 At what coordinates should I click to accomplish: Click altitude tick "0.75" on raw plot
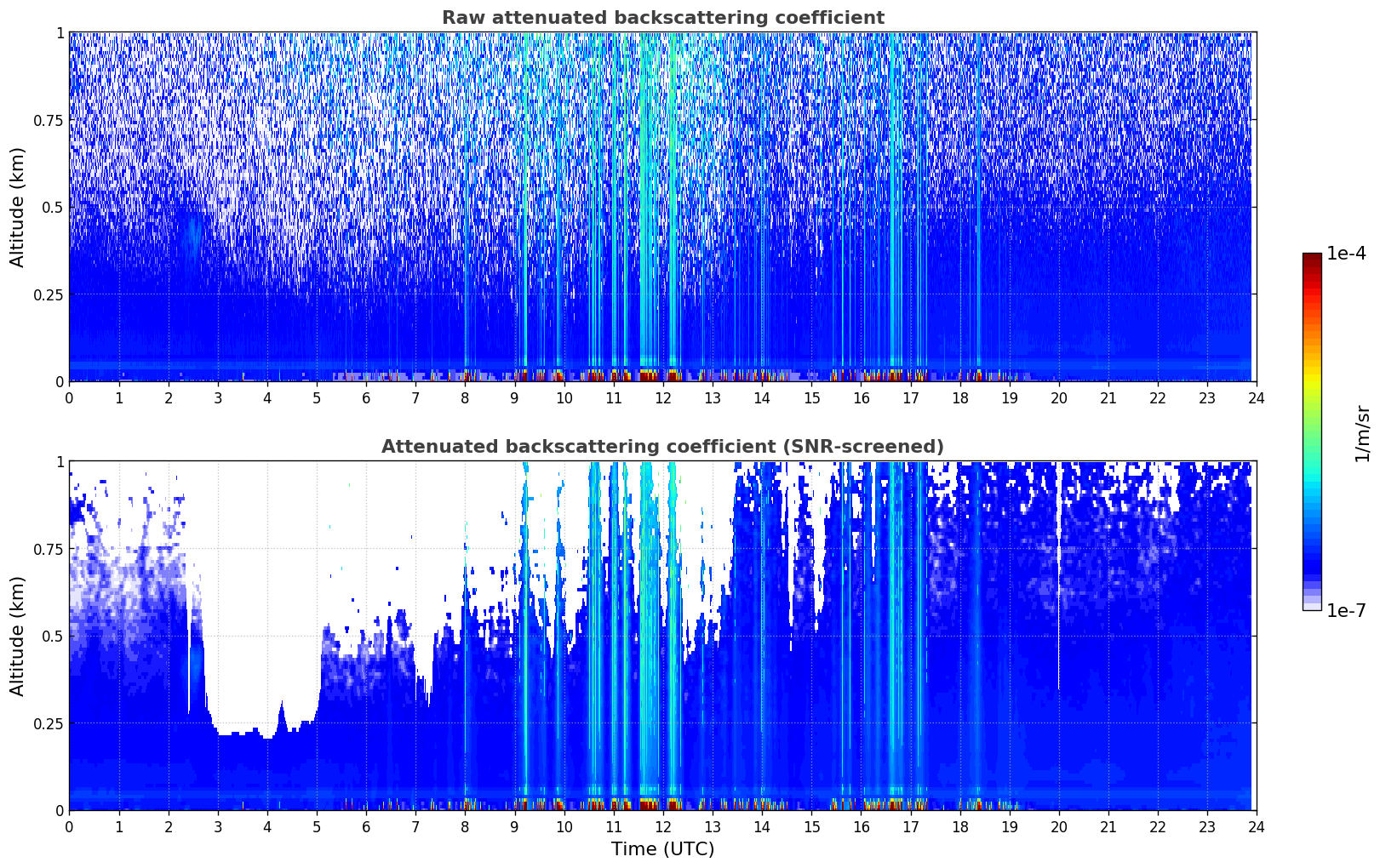(49, 120)
